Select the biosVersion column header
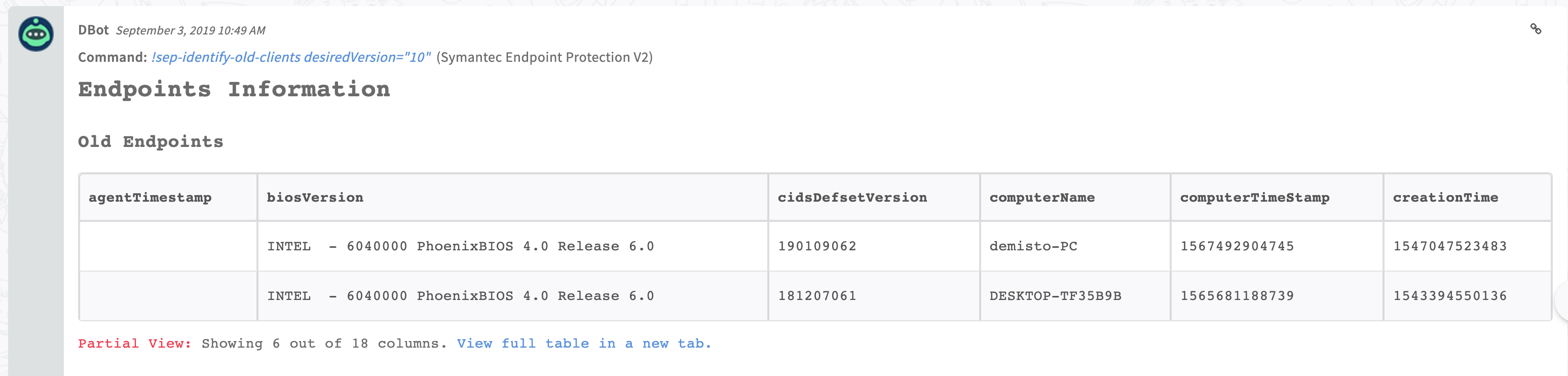The height and width of the screenshot is (376, 1568). [314, 197]
